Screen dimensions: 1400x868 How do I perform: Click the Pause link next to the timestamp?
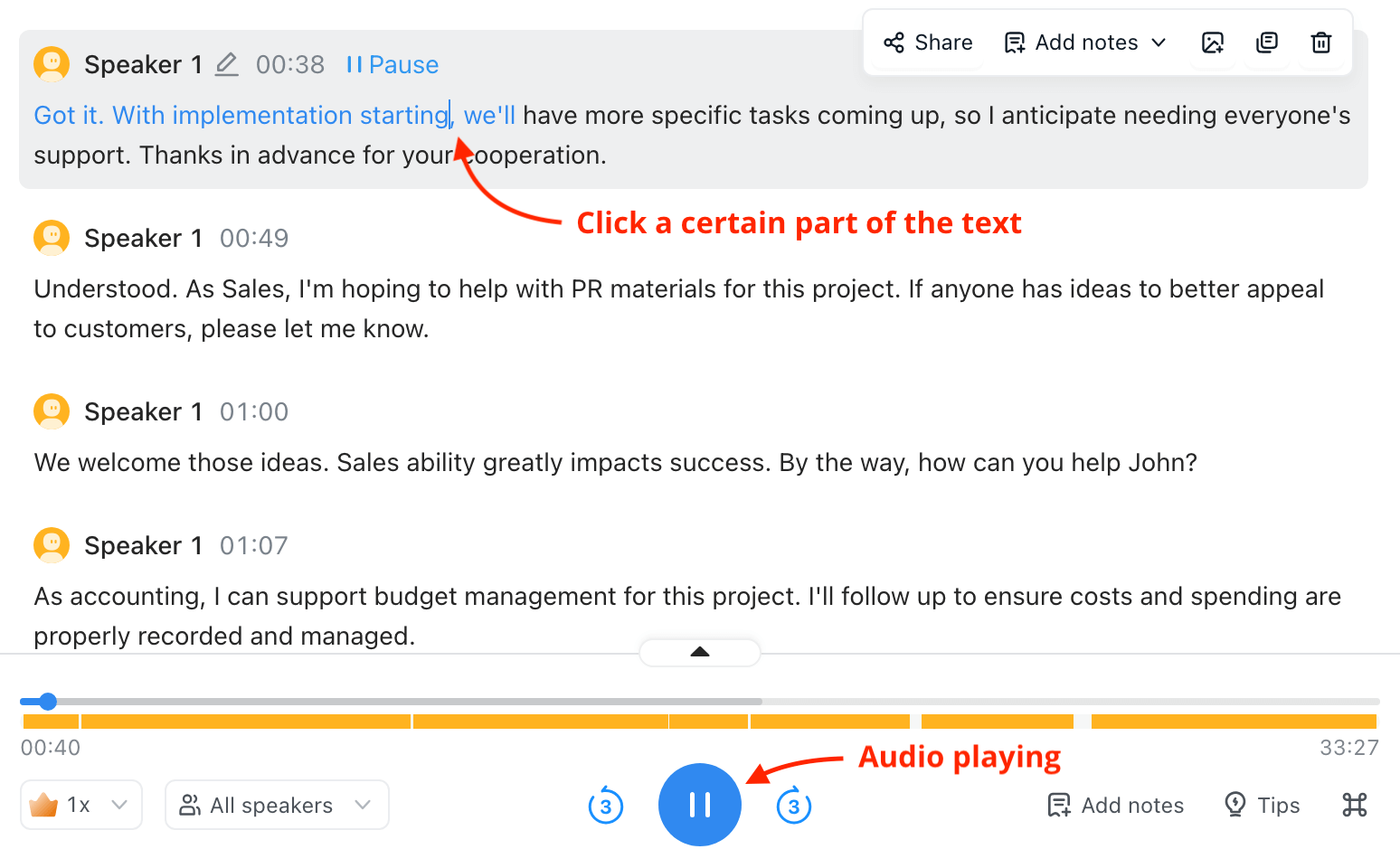point(392,64)
